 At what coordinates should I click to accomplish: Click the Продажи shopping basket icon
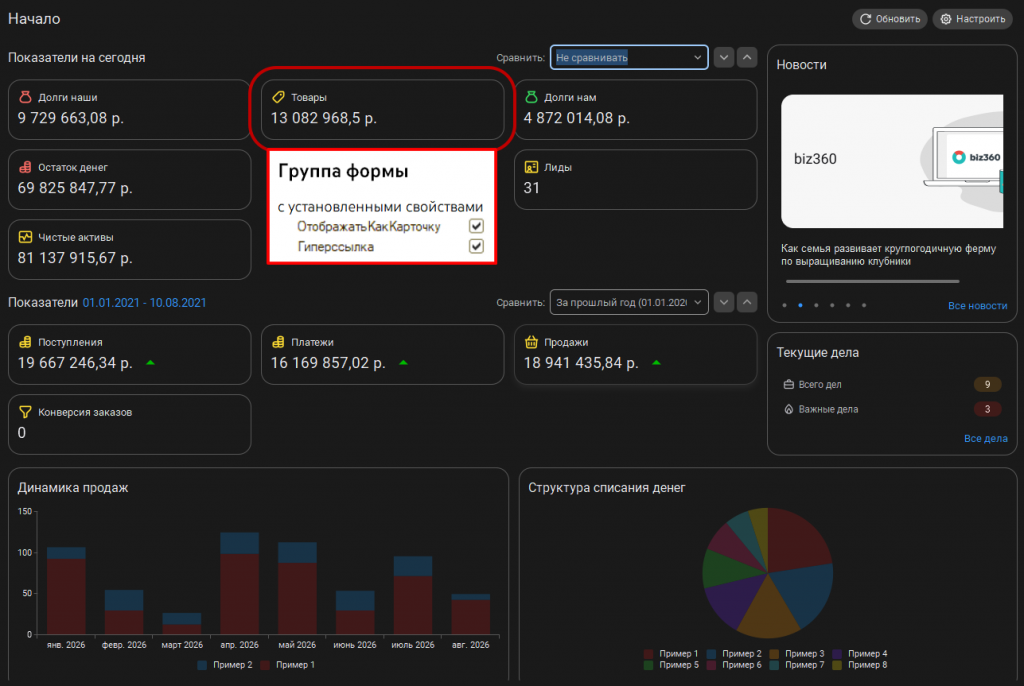532,342
